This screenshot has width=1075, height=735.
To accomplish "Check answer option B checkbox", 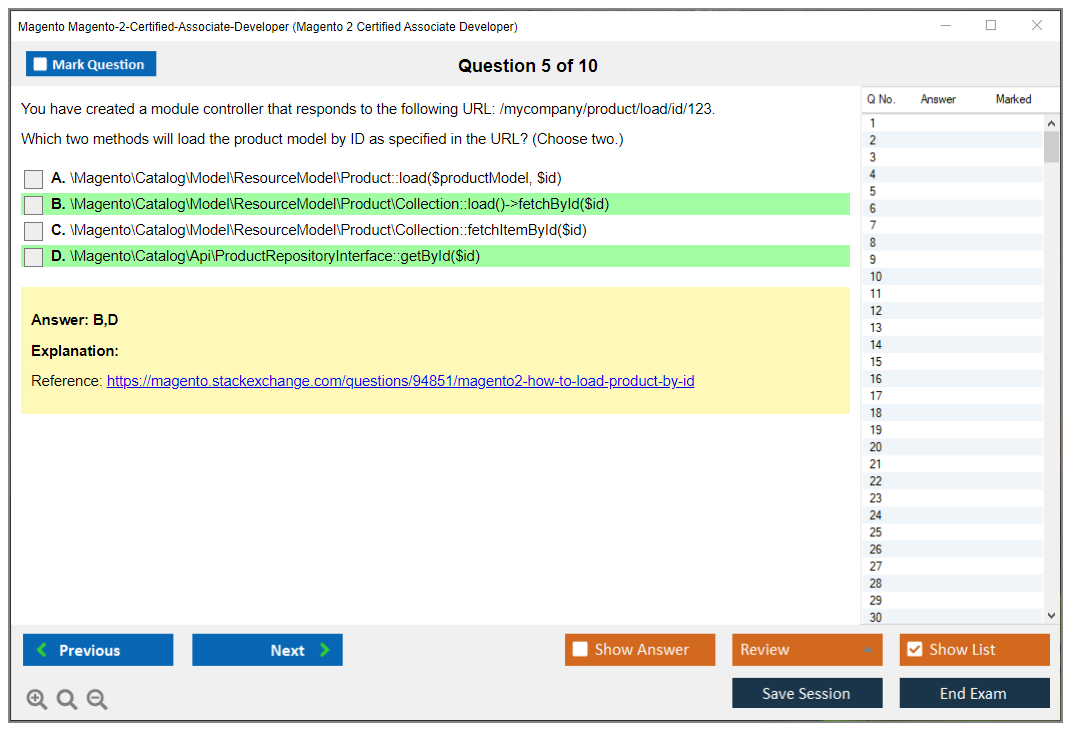I will (33, 205).
